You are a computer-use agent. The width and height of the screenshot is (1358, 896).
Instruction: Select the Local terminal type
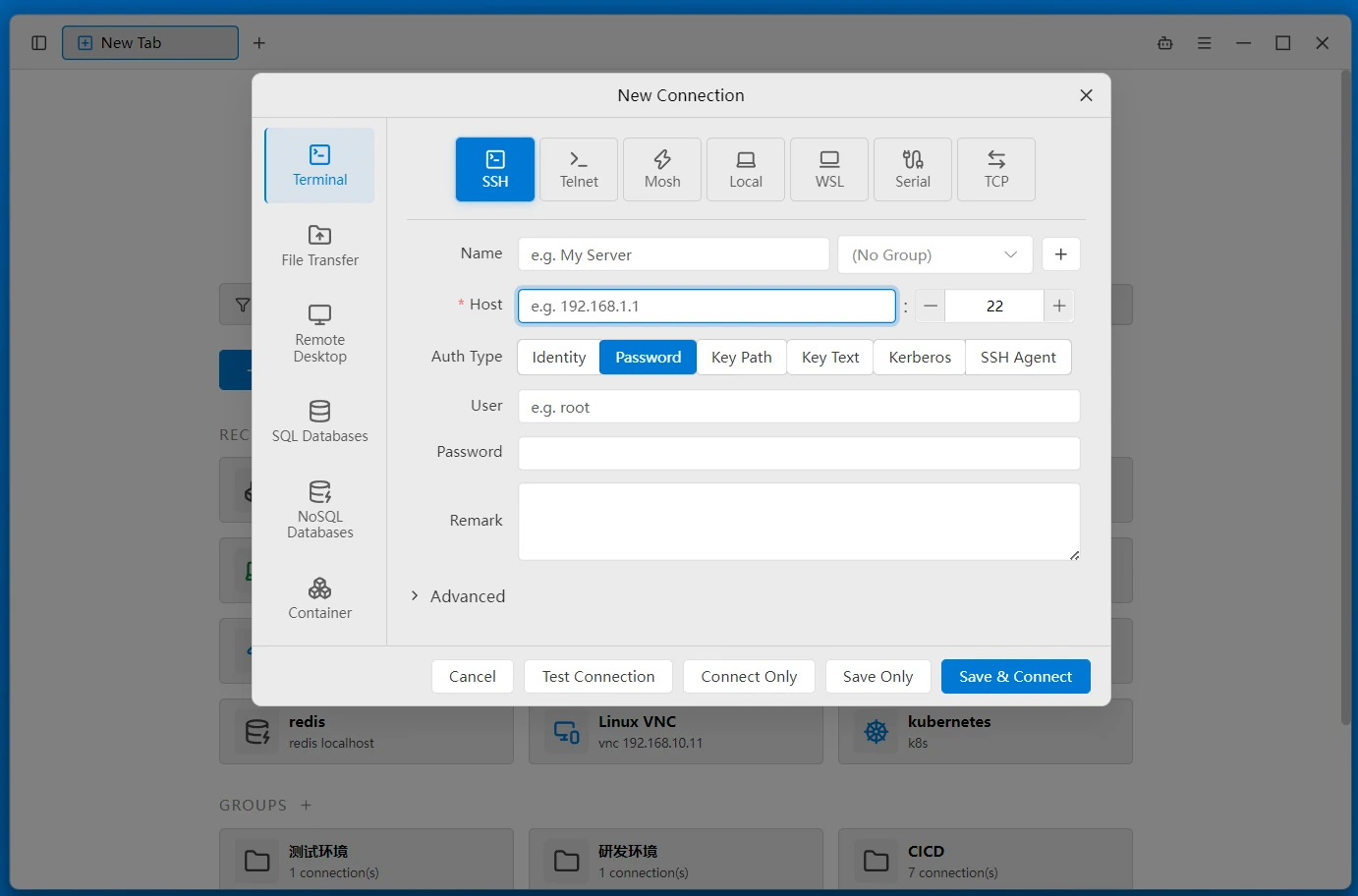coord(746,169)
